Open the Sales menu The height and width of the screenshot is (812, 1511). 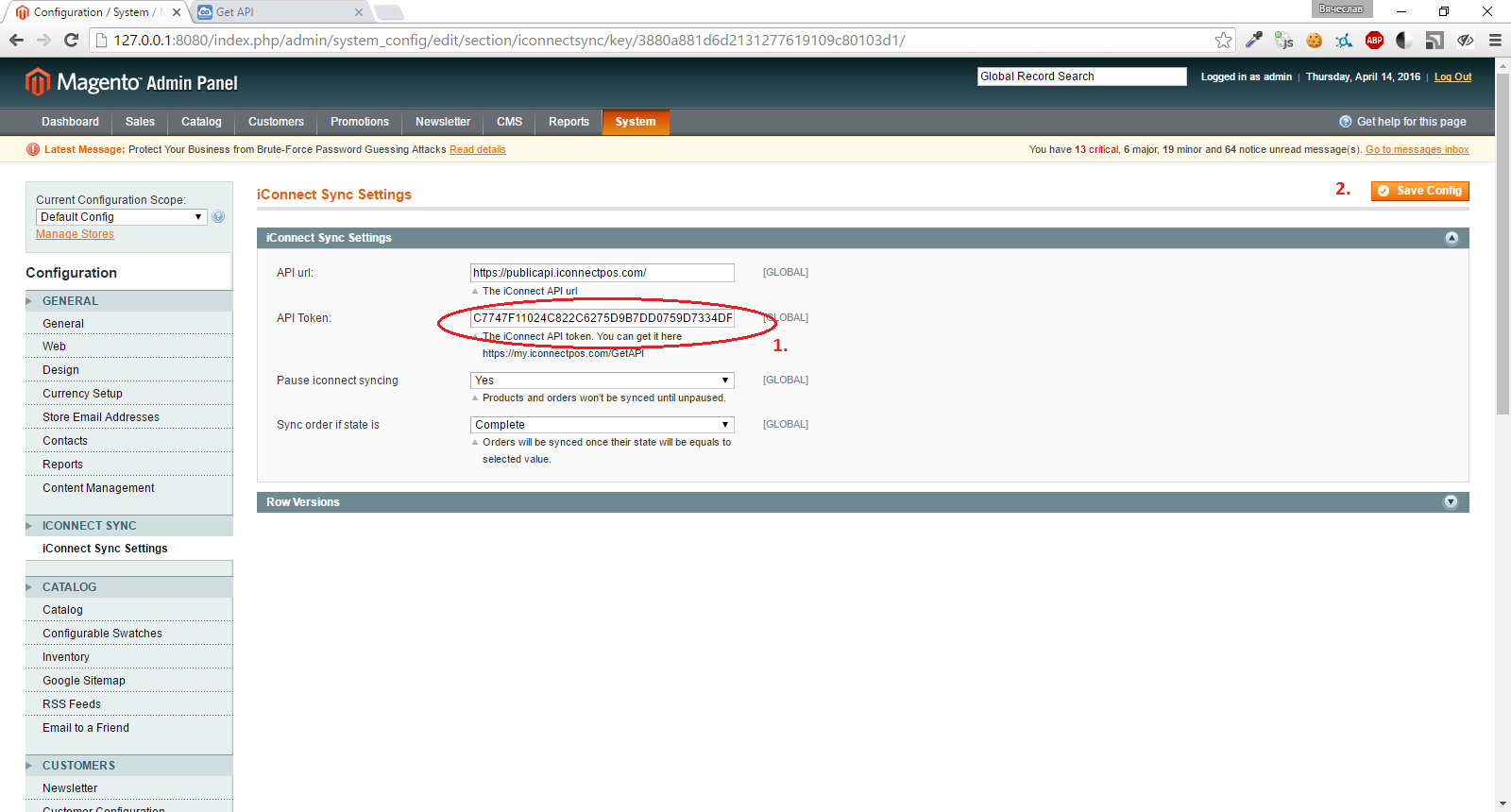pos(140,121)
